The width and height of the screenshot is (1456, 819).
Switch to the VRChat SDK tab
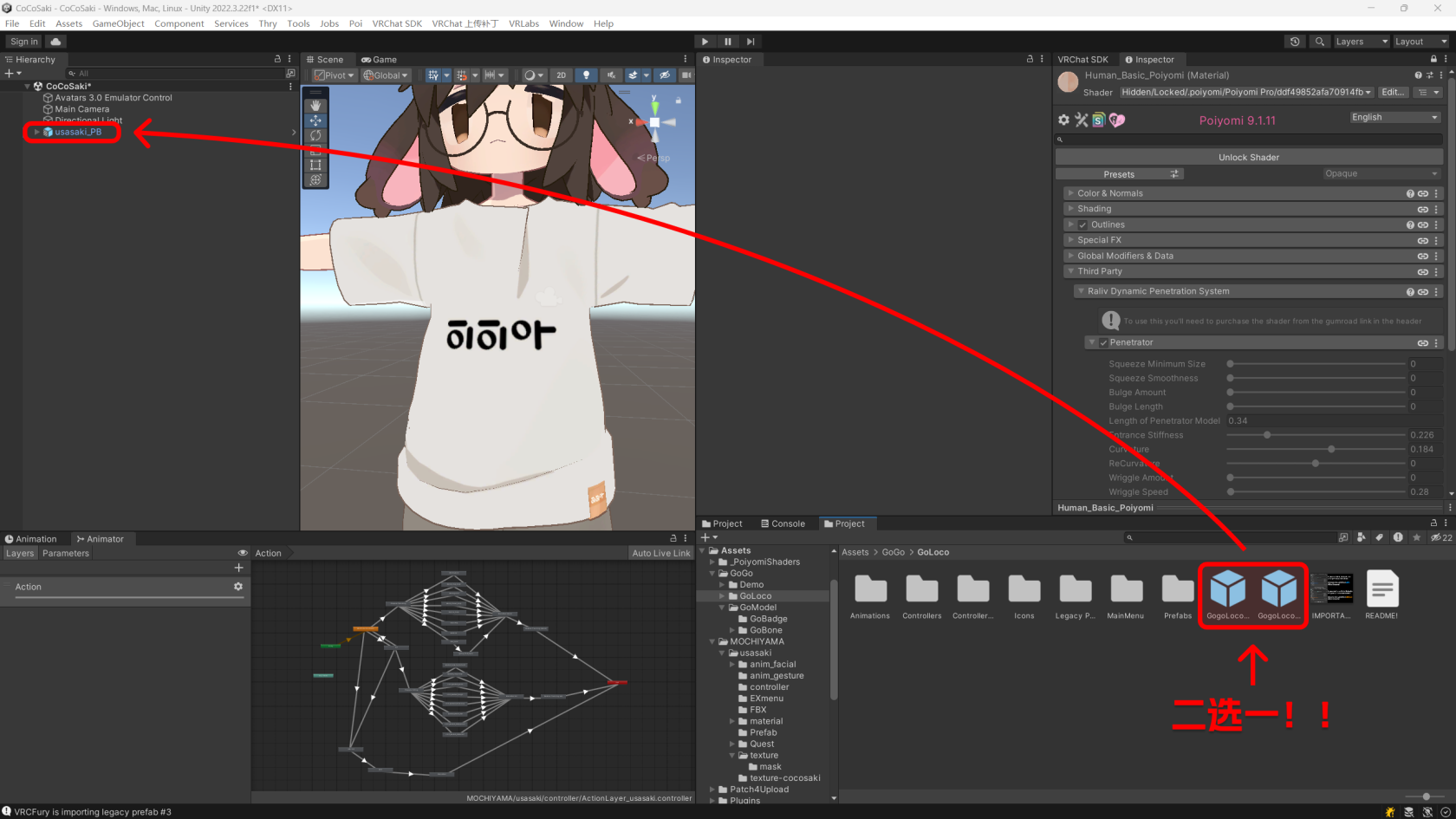(1082, 60)
